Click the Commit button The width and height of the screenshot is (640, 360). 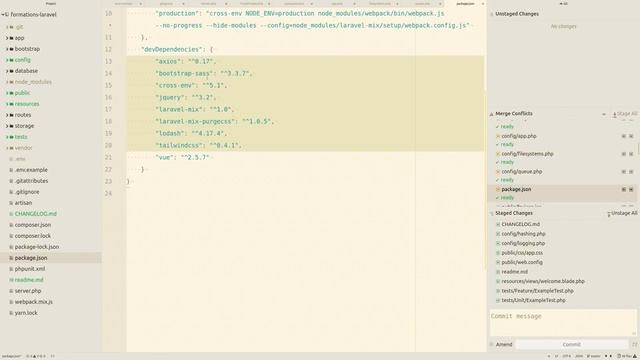(571, 344)
